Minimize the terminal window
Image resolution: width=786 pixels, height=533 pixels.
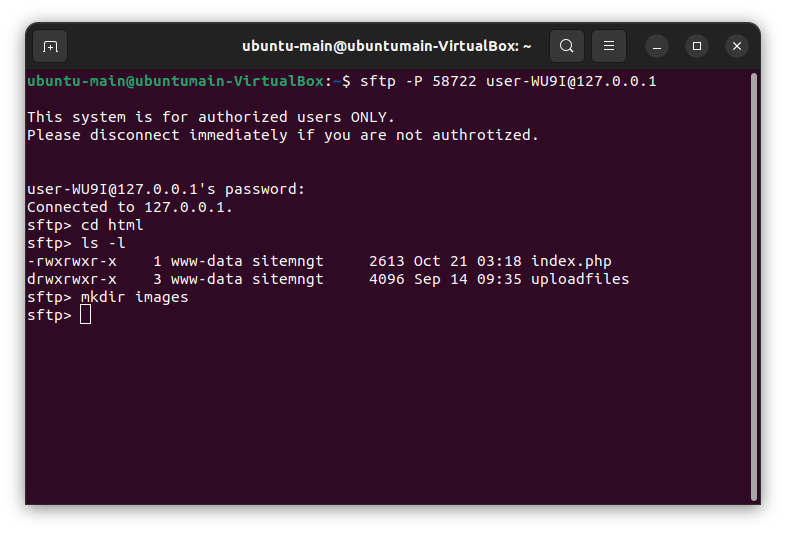657,46
